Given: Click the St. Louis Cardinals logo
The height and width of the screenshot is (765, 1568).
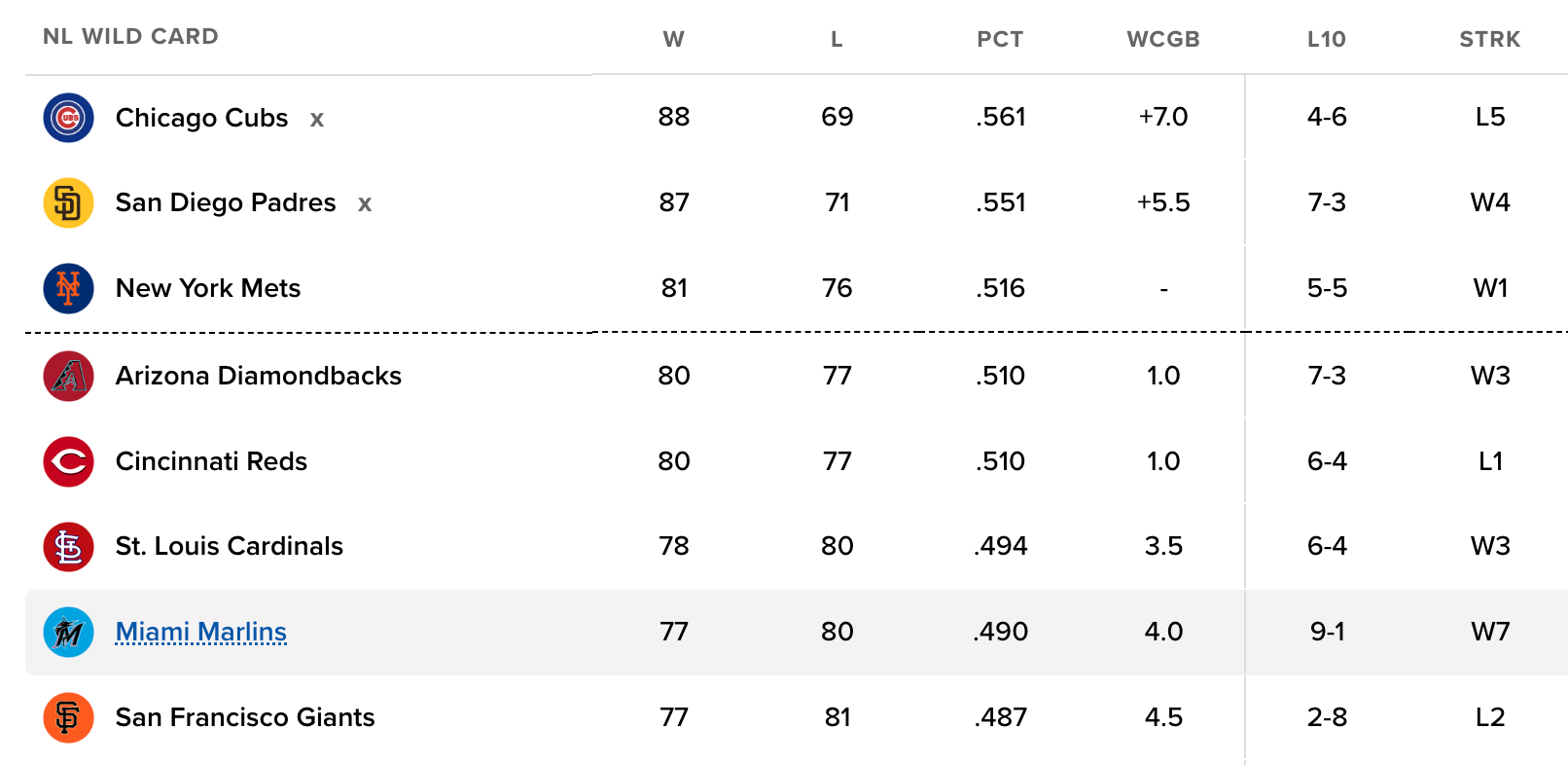Looking at the screenshot, I should click(68, 547).
